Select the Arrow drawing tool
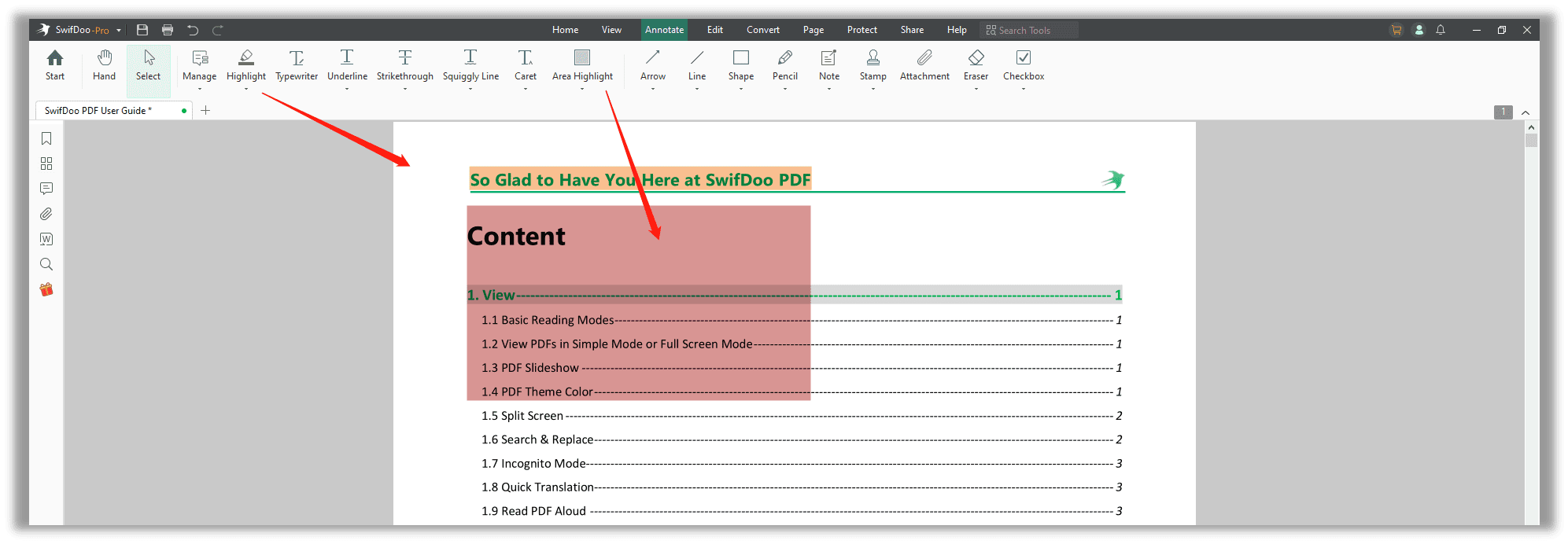This screenshot has height=544, width=1568. point(653,66)
